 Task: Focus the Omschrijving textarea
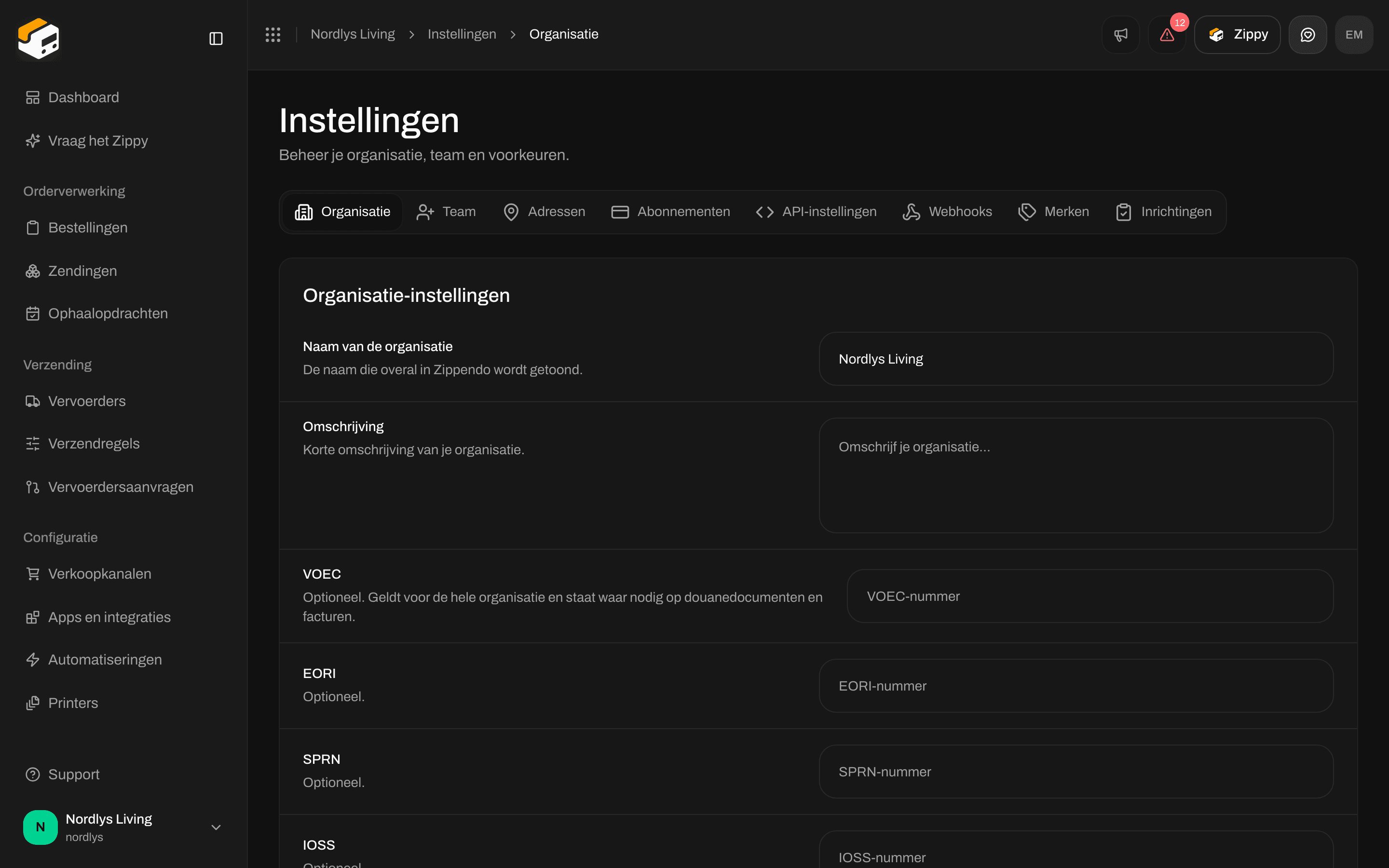(1076, 475)
